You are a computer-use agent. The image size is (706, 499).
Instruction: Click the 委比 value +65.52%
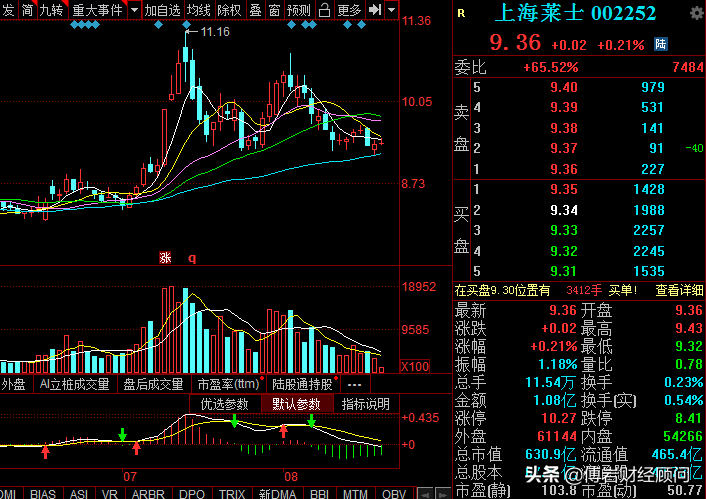[x=551, y=68]
